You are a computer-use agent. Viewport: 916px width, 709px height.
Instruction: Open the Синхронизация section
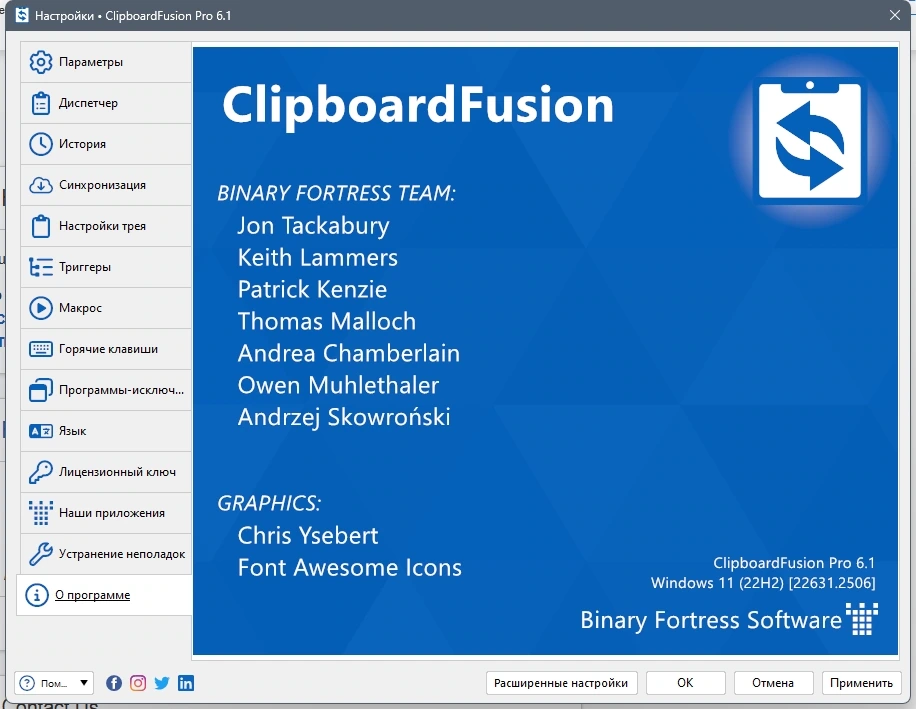tap(106, 185)
